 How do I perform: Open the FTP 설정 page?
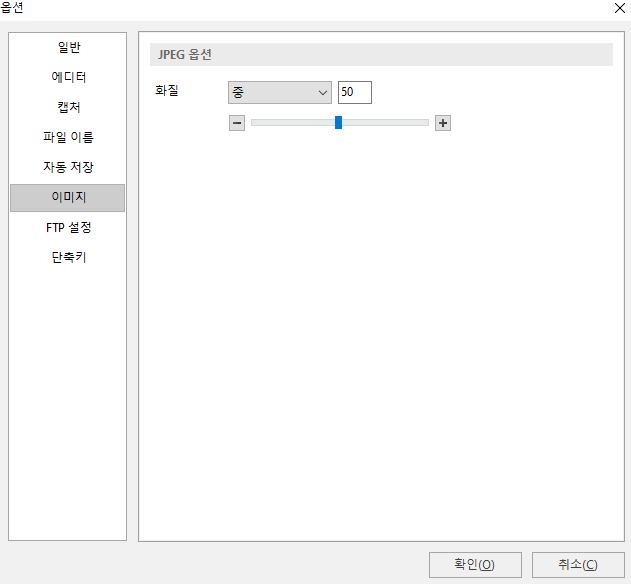coord(68,227)
